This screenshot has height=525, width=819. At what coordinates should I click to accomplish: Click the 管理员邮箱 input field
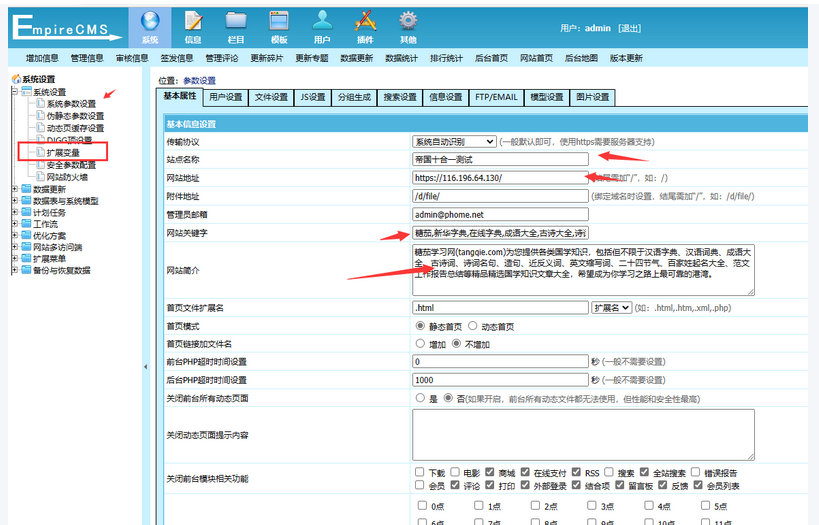click(x=500, y=214)
